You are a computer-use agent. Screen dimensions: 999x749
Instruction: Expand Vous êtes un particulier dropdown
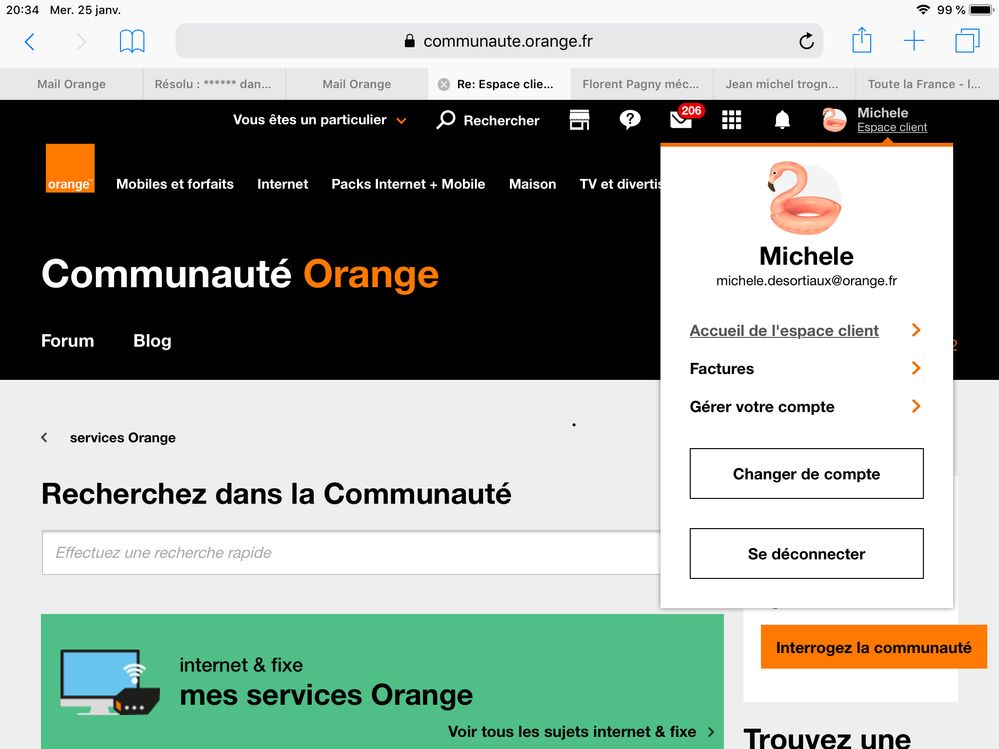pos(319,120)
